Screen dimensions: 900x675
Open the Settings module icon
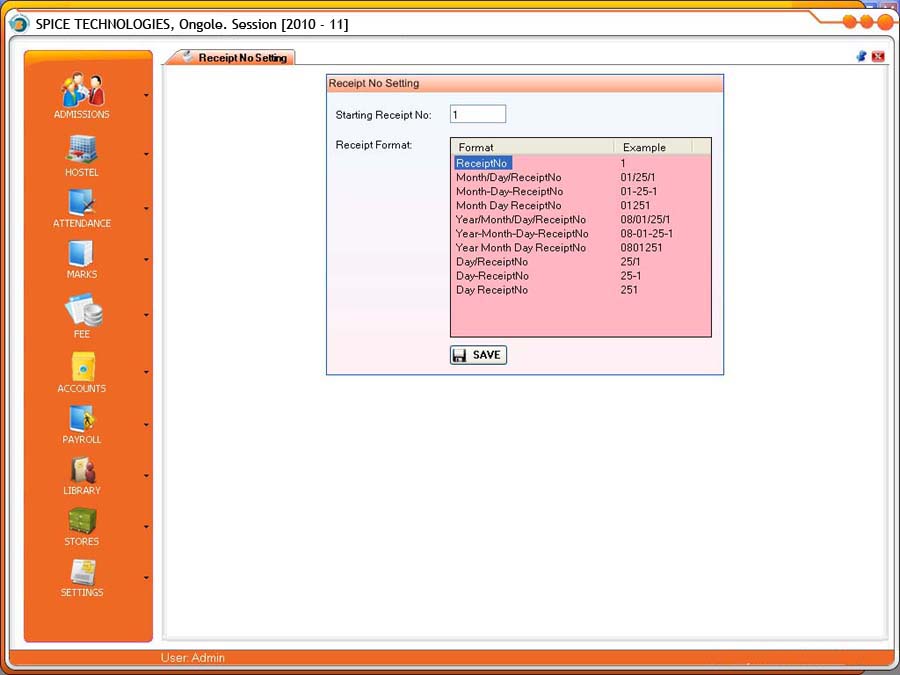82,572
